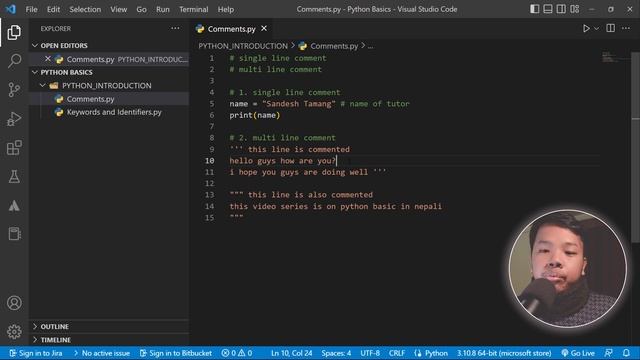Close Comments.py in Open Editors list
This screenshot has height=360, width=640.
pos(48,59)
